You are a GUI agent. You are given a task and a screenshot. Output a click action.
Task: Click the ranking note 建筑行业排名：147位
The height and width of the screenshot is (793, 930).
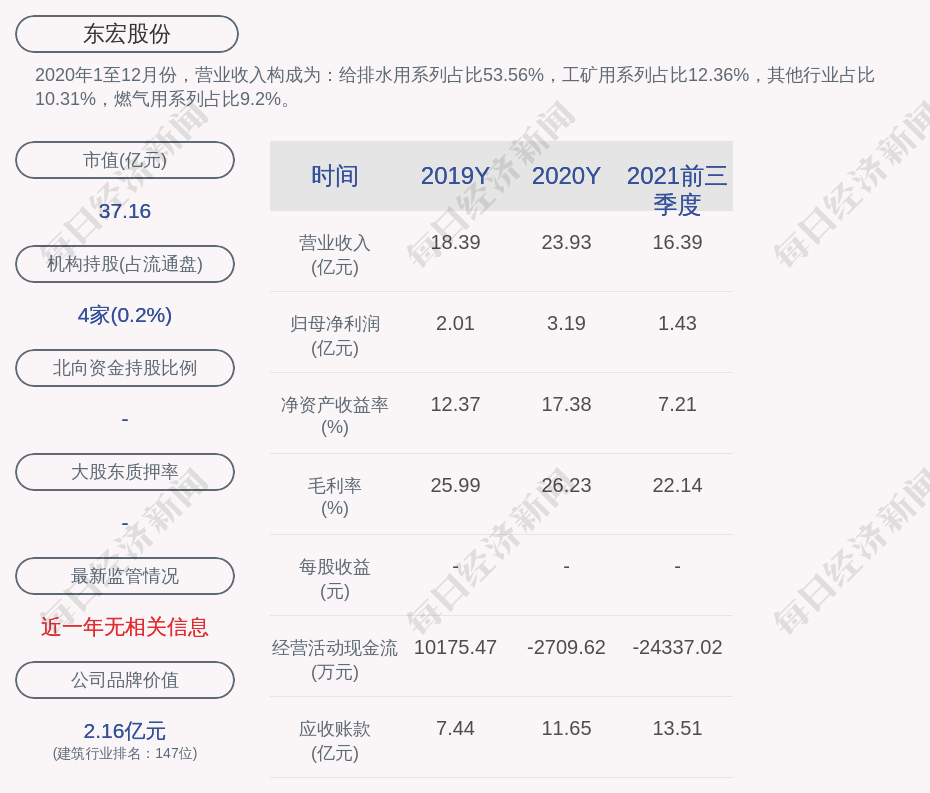125,754
